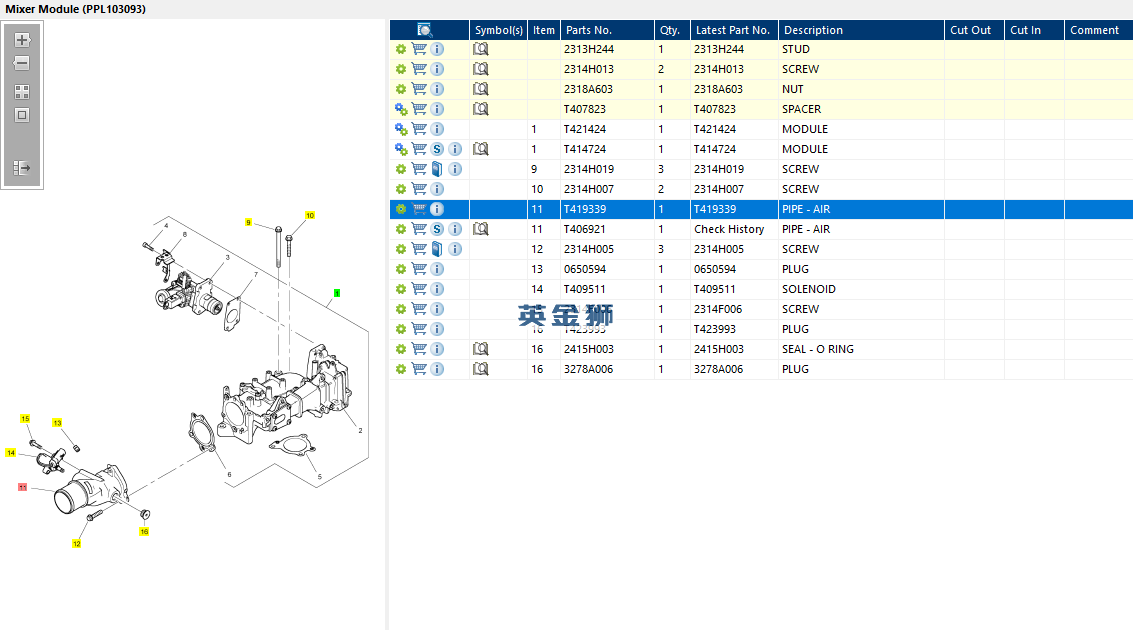
Task: Select callout 16 in the diagram
Action: point(144,532)
